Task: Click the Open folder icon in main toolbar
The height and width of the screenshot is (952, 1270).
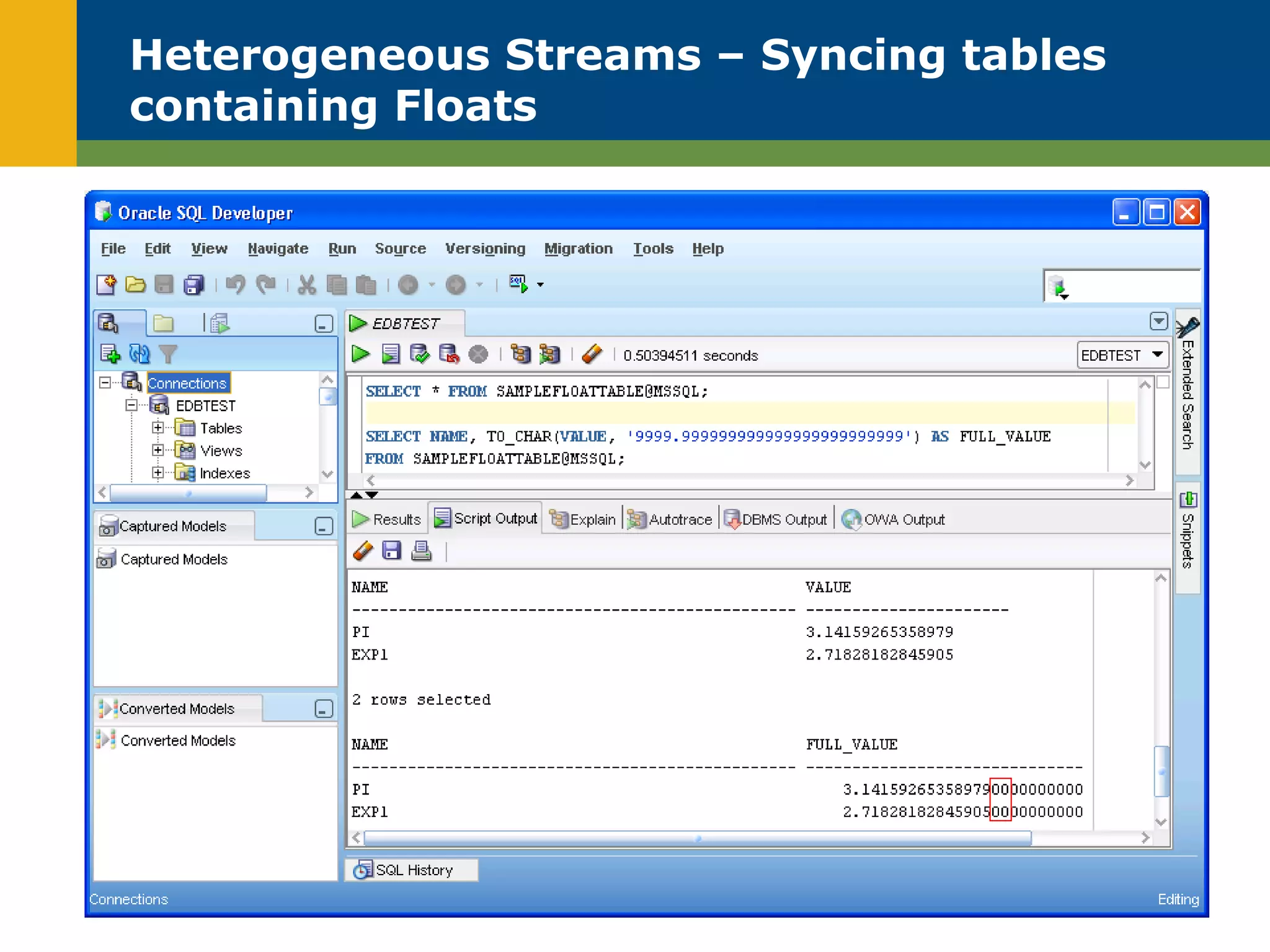Action: pos(135,284)
